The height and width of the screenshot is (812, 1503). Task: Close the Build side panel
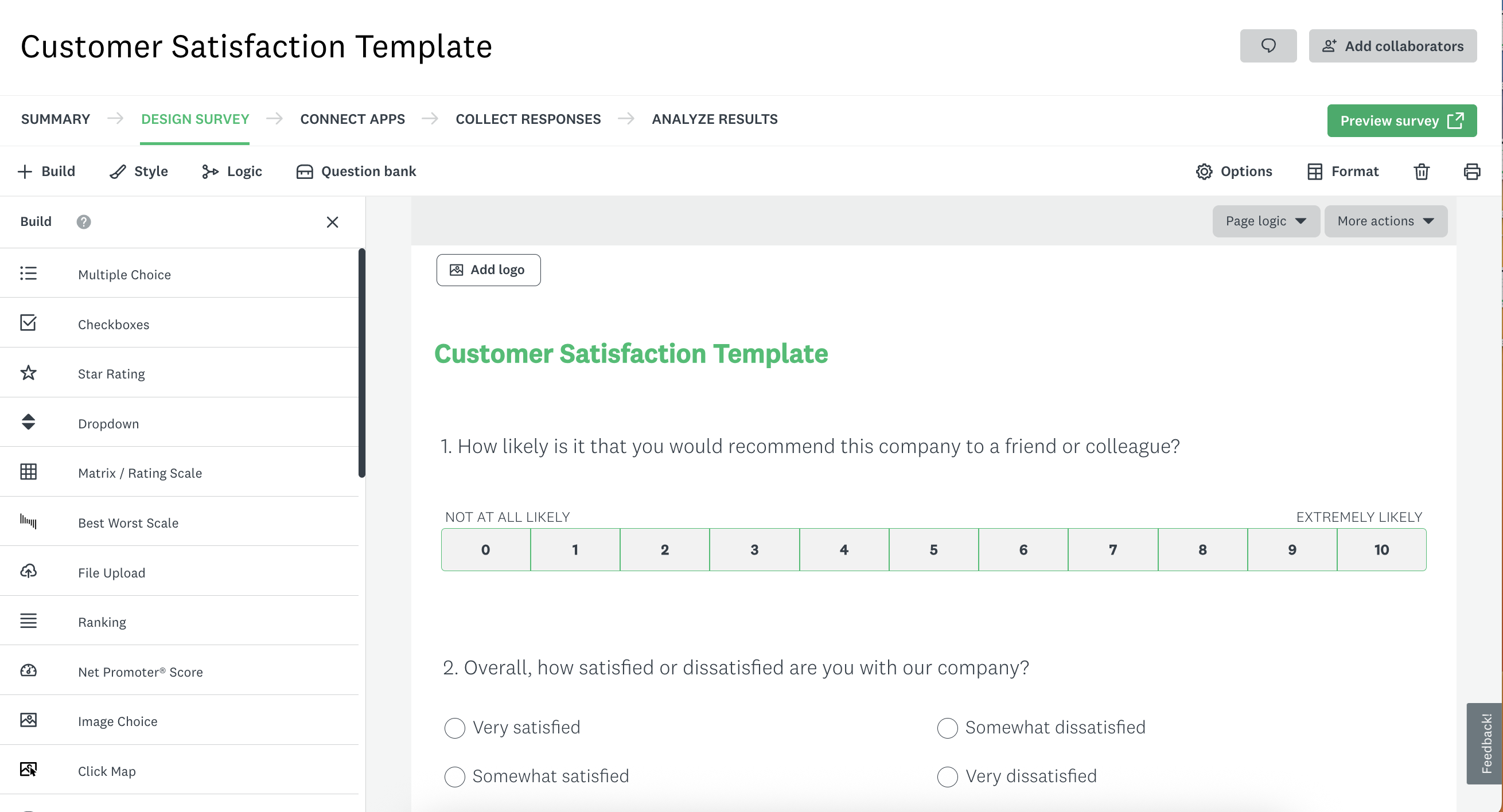click(x=332, y=222)
